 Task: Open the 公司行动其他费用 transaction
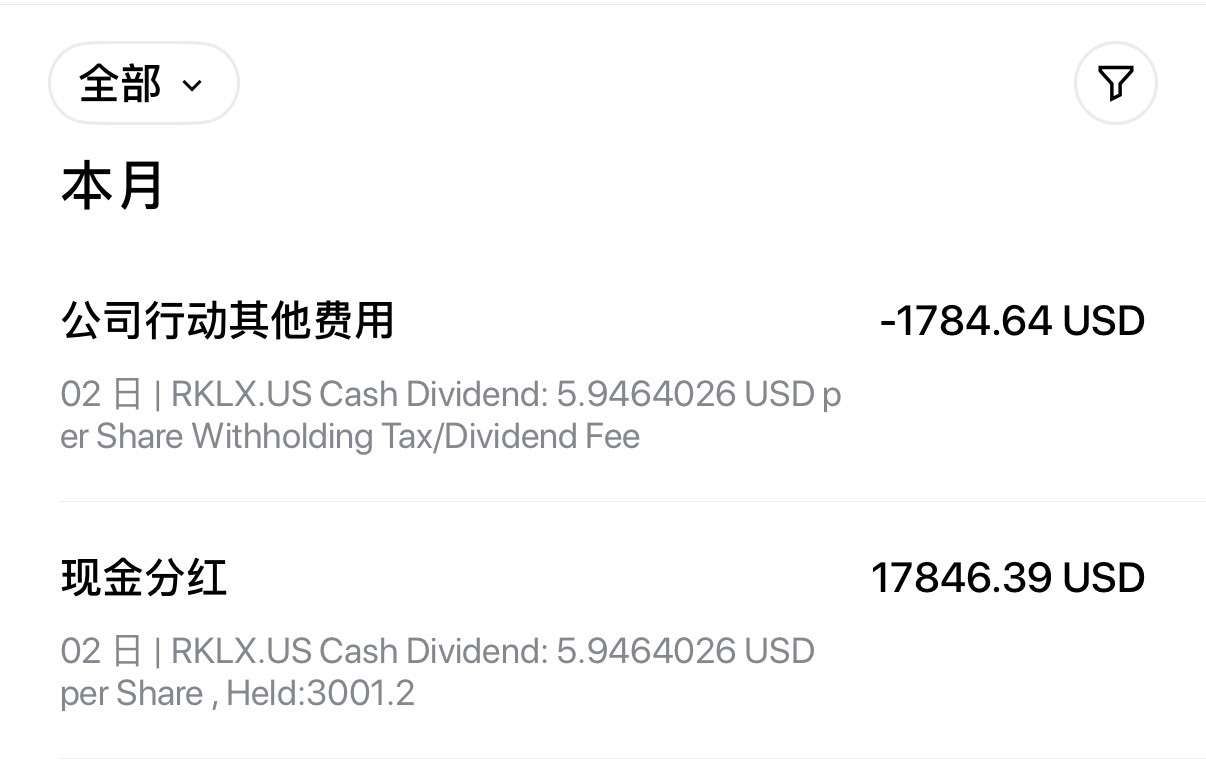[227, 321]
